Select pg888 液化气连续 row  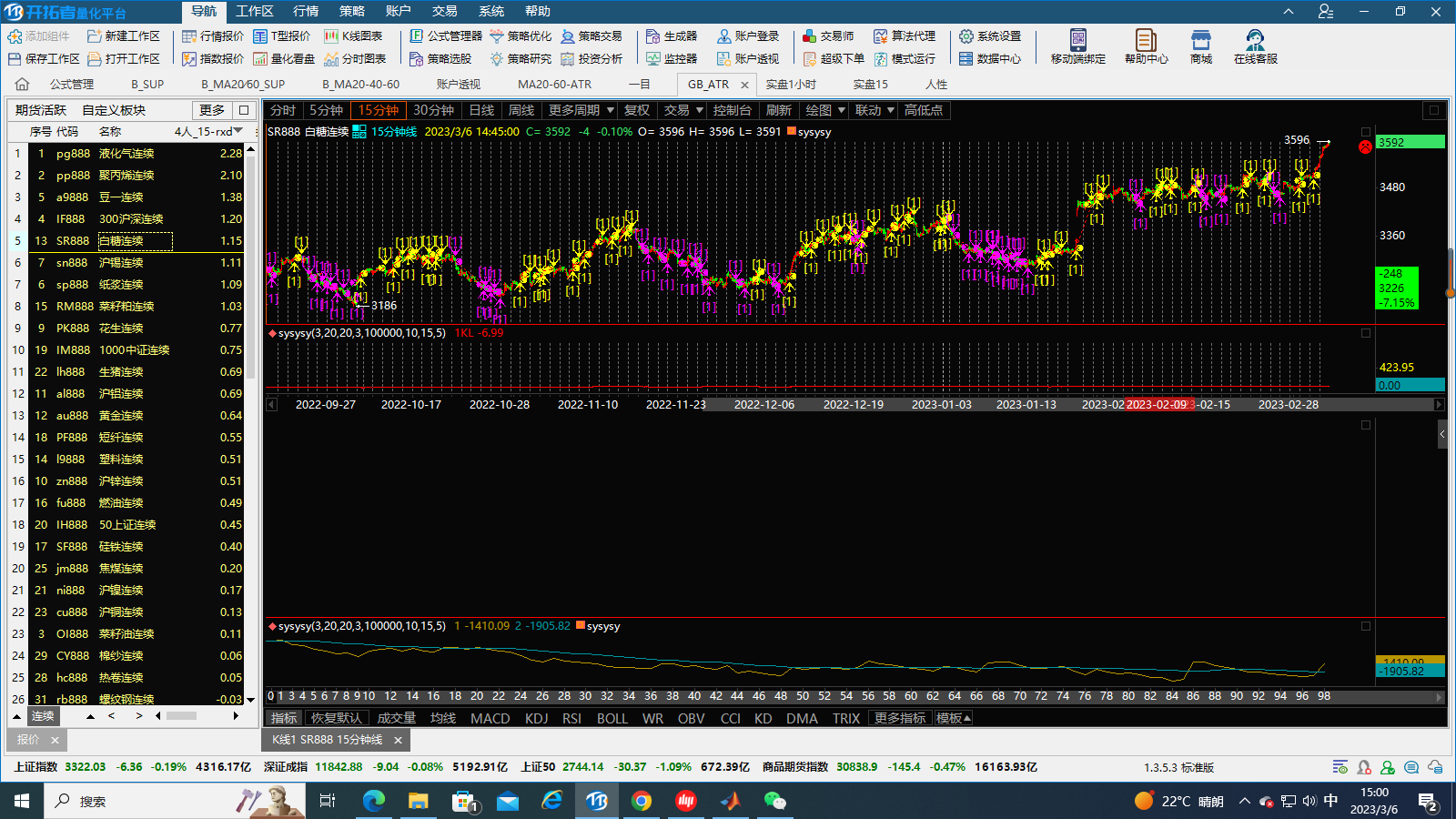pos(127,153)
